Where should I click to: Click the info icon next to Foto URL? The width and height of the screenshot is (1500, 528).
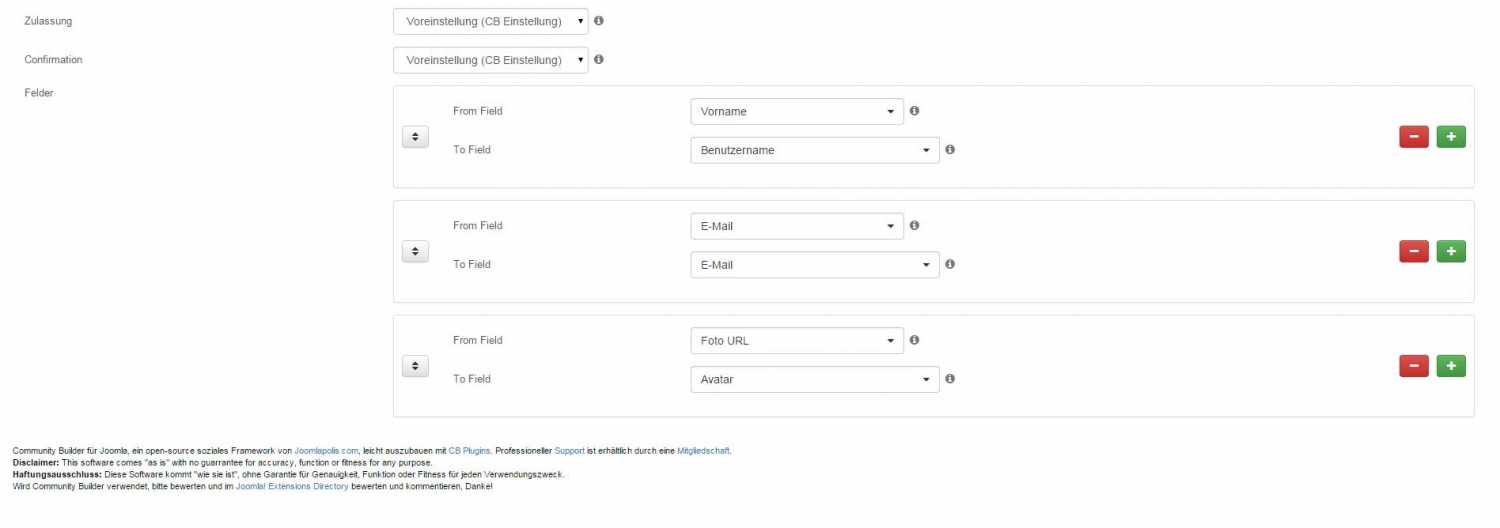tap(914, 340)
